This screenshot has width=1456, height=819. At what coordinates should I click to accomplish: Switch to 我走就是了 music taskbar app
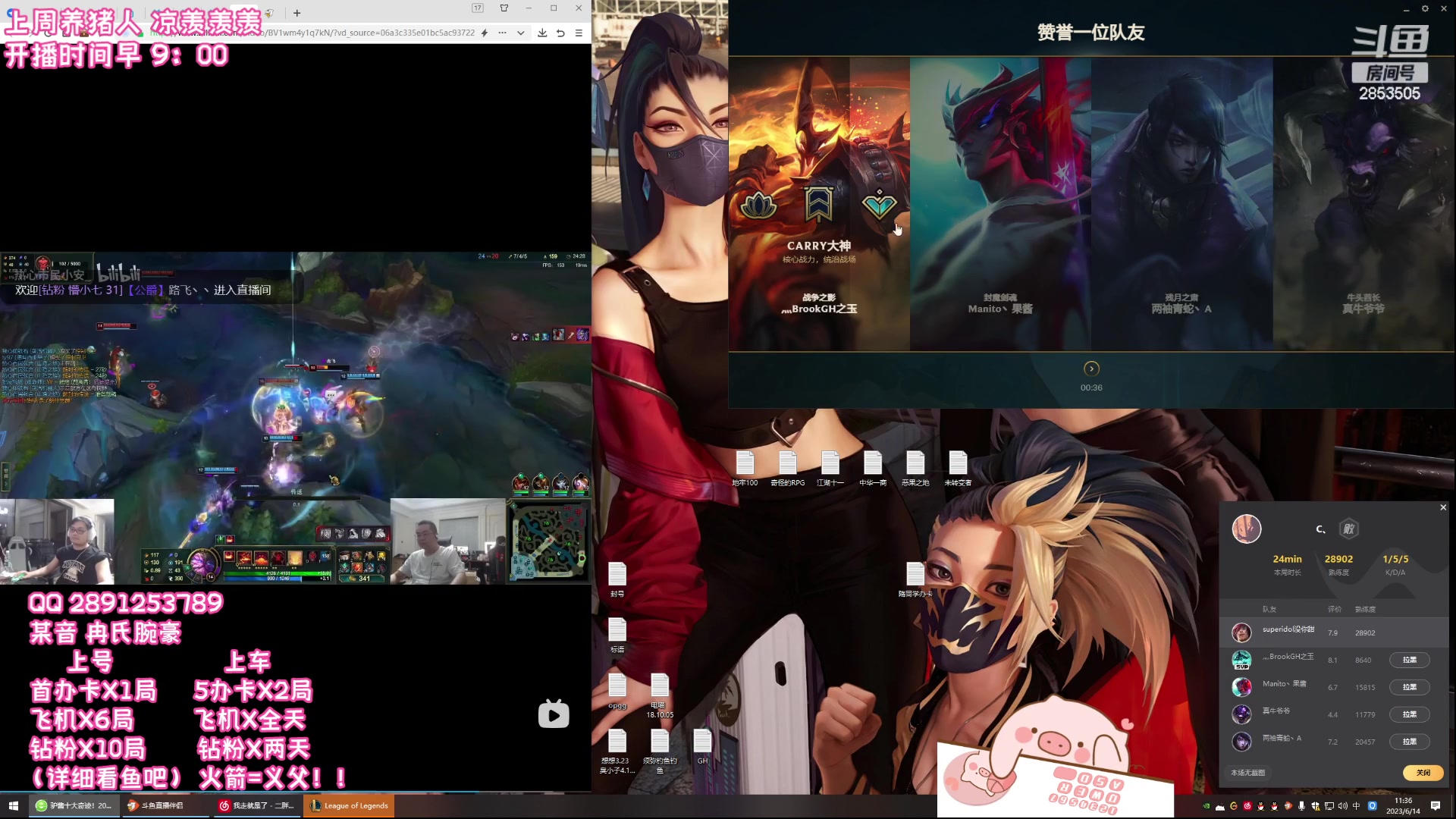point(256,805)
